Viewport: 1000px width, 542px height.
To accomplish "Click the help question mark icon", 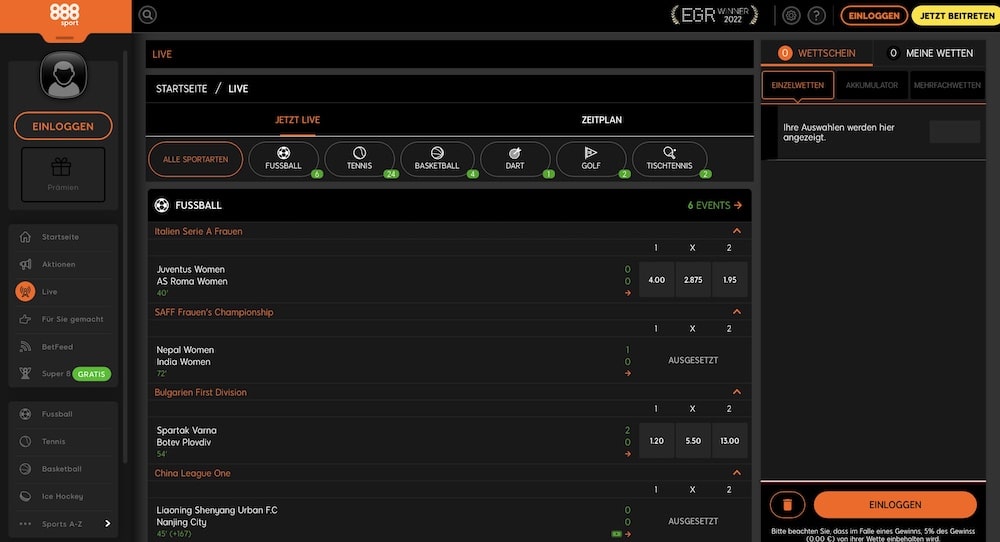I will tap(817, 15).
